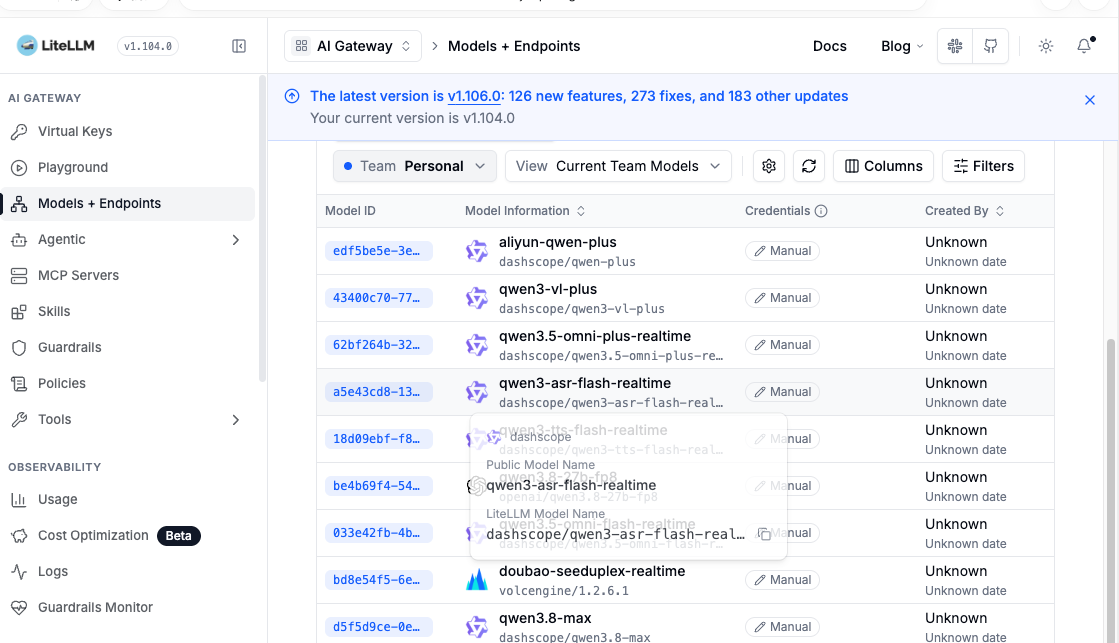Expand the Blog menu
The width and height of the screenshot is (1119, 643).
coord(902,46)
